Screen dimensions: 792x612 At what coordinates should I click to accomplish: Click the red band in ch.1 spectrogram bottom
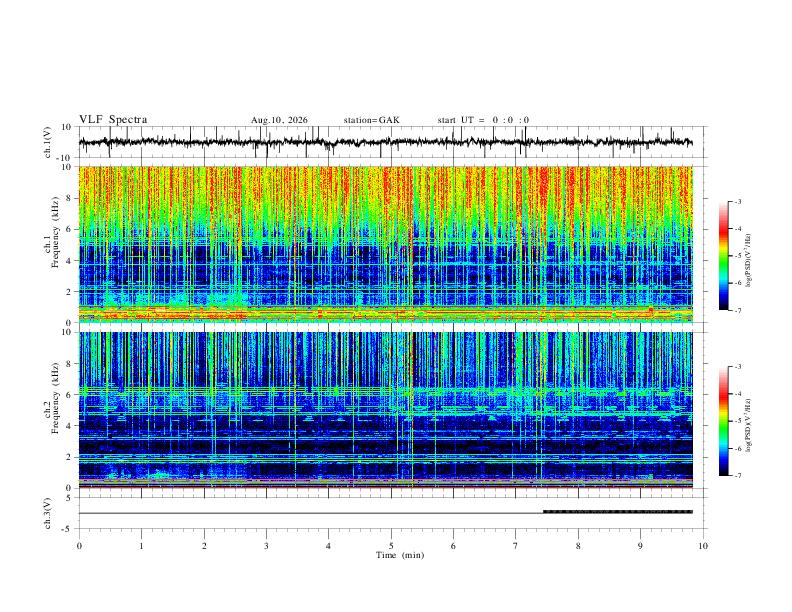click(385, 314)
